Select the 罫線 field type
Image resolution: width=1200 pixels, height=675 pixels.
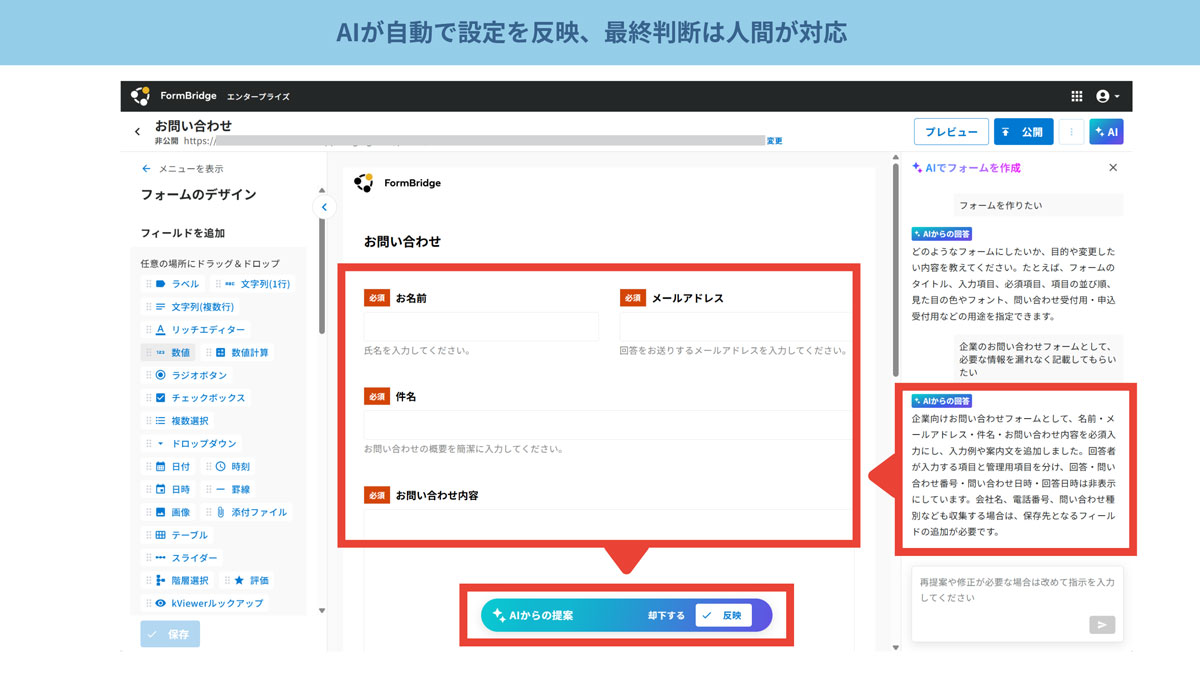(x=229, y=489)
